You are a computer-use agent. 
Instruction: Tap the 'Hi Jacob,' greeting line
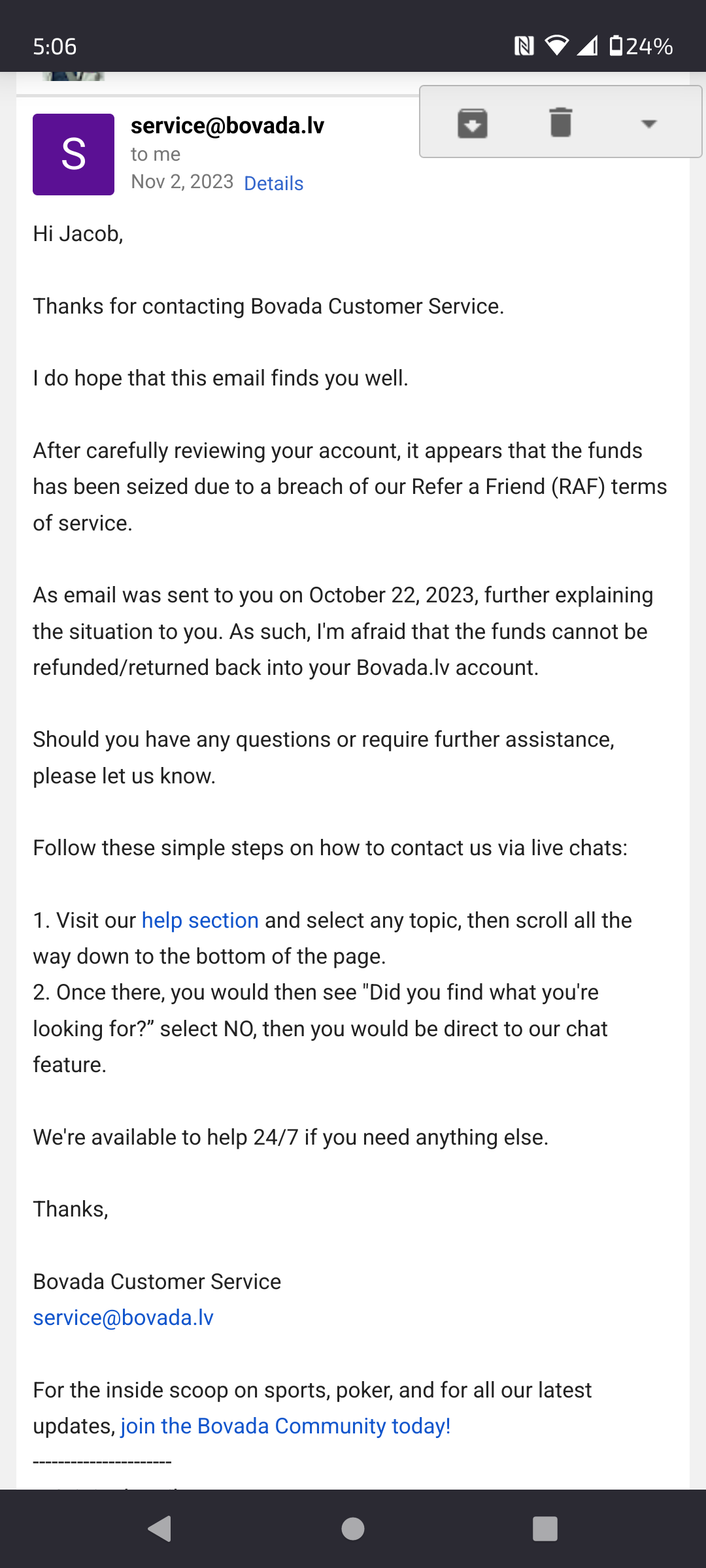[x=78, y=234]
